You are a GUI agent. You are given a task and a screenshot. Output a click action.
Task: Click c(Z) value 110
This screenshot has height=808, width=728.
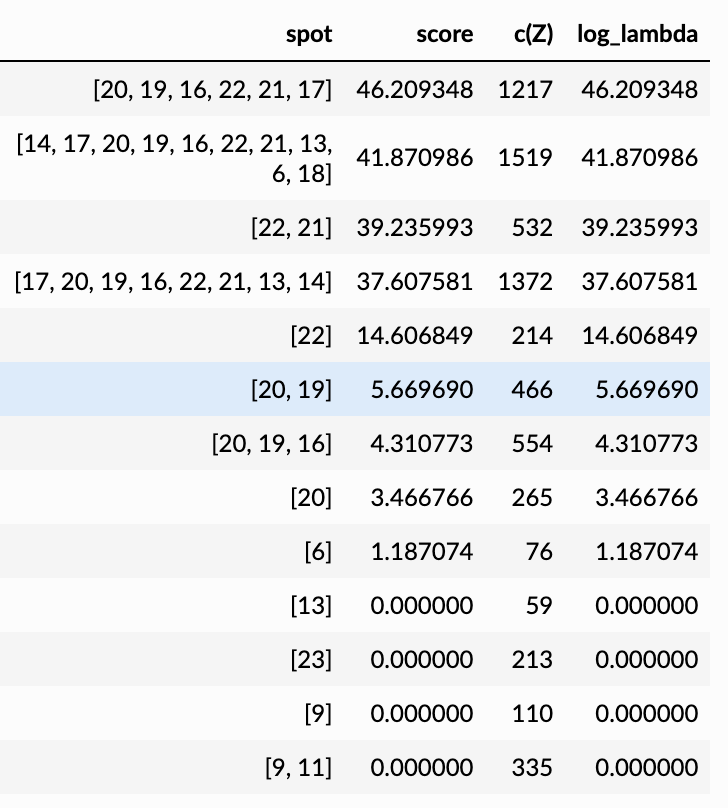532,714
